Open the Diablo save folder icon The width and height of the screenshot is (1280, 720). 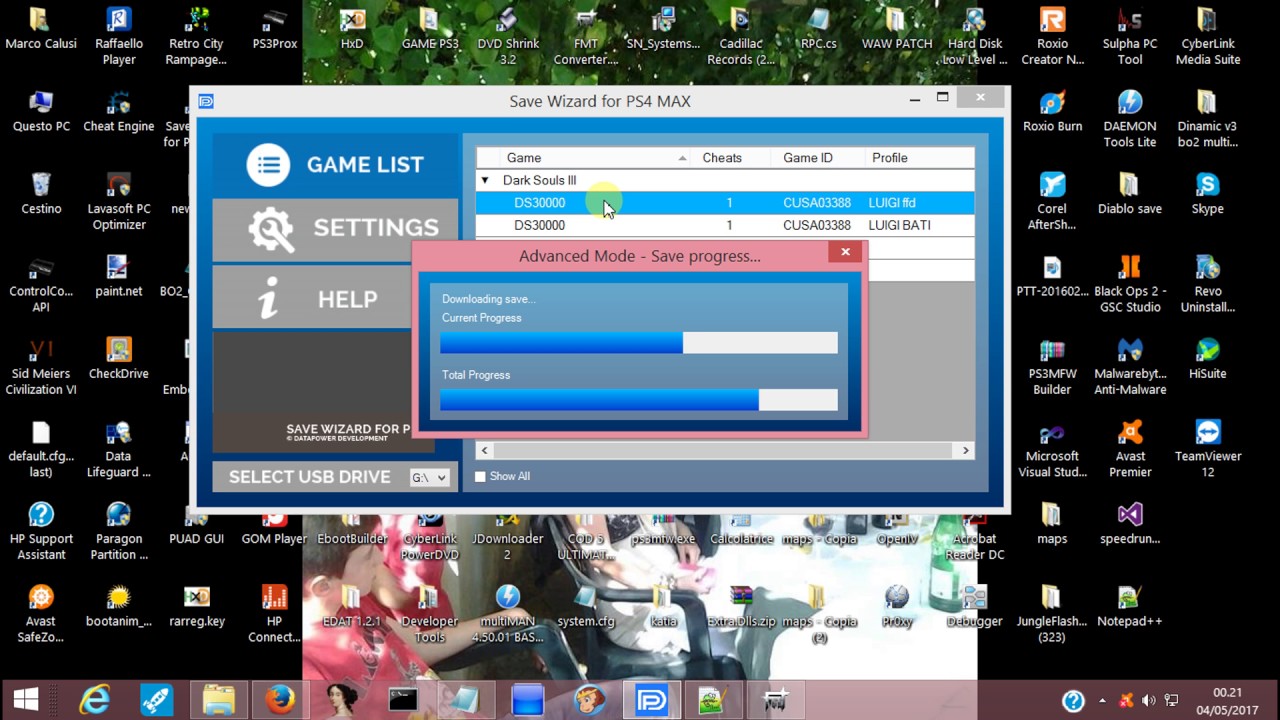(1130, 193)
